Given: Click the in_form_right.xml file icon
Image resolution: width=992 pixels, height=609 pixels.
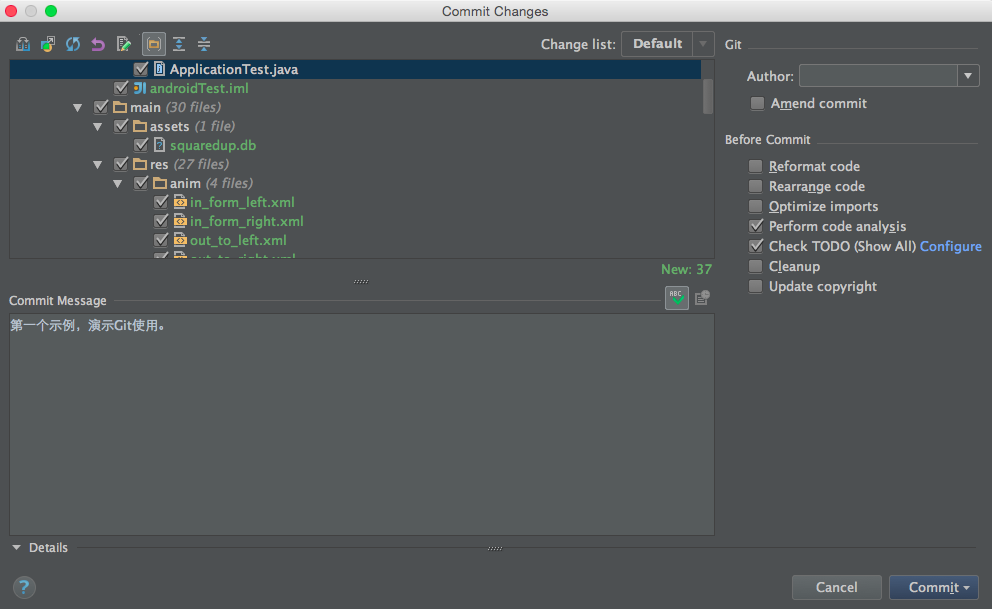Looking at the screenshot, I should point(180,221).
